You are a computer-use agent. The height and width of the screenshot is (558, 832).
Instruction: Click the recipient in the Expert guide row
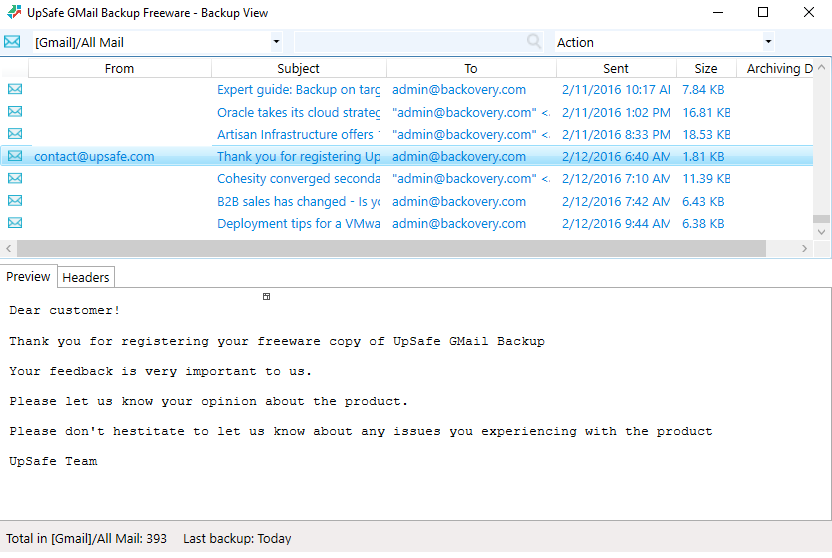click(x=459, y=90)
